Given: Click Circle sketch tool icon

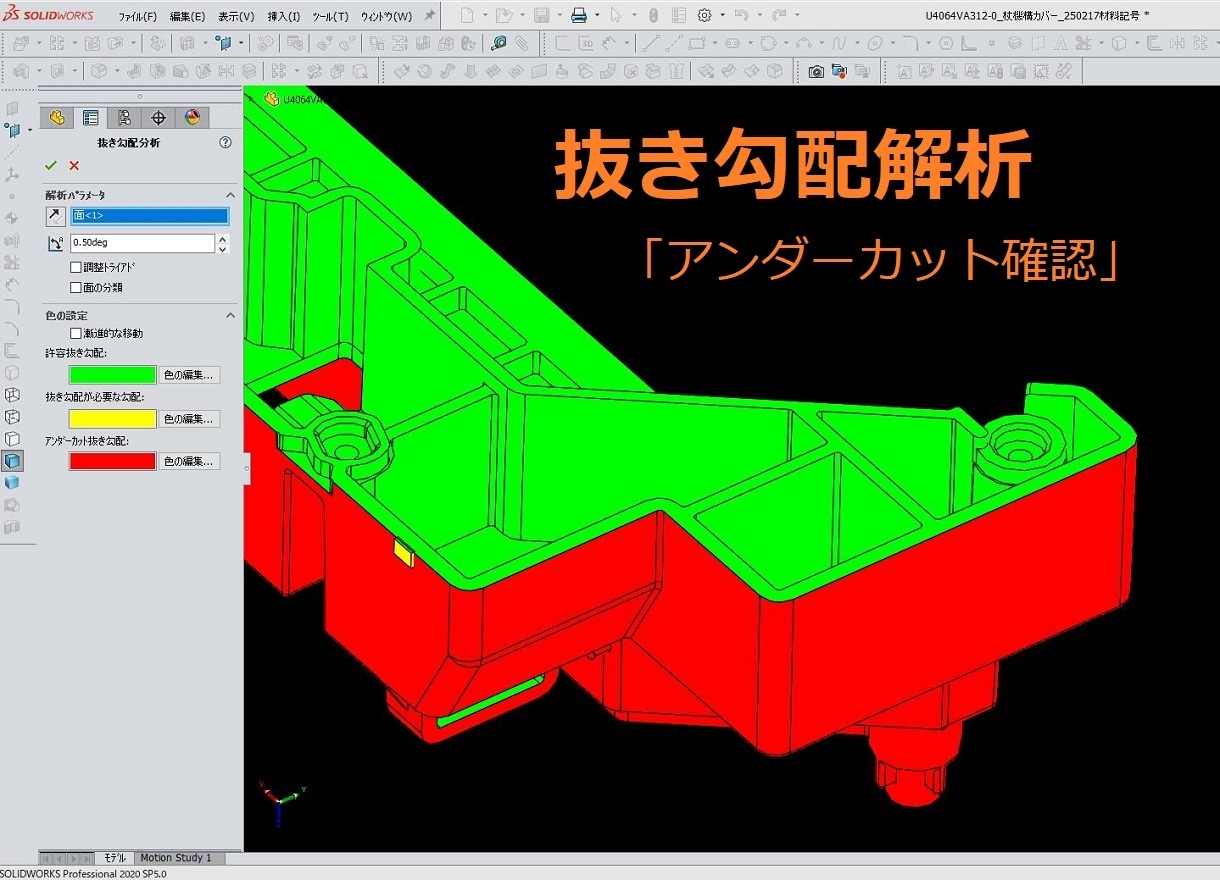Looking at the screenshot, I should coord(768,44).
